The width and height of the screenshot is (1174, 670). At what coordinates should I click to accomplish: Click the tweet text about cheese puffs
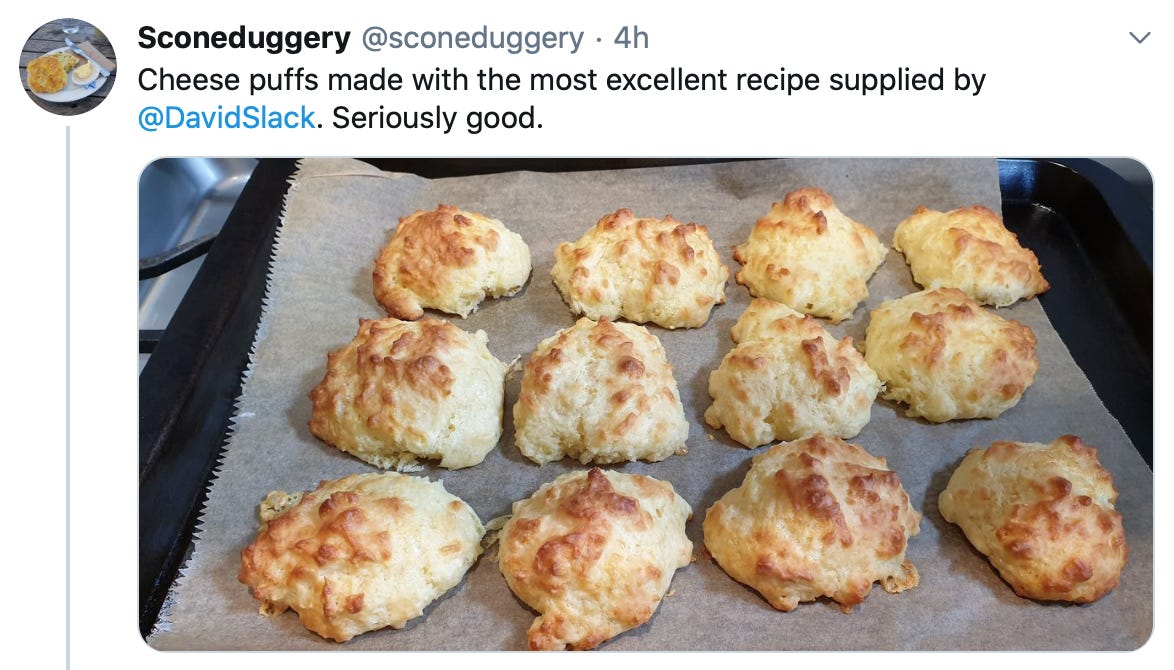click(562, 99)
